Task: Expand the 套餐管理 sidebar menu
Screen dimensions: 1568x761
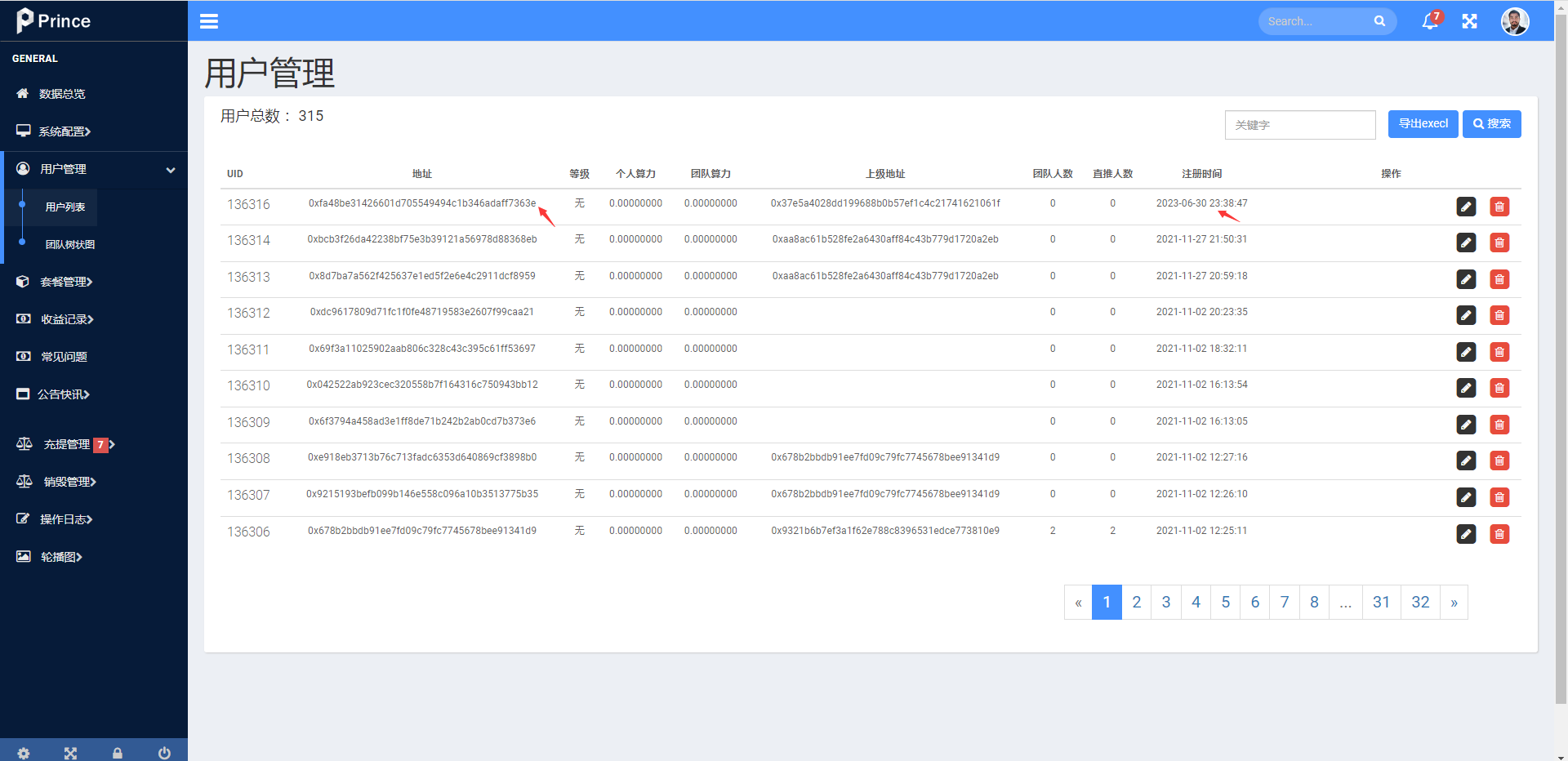Action: coord(66,282)
